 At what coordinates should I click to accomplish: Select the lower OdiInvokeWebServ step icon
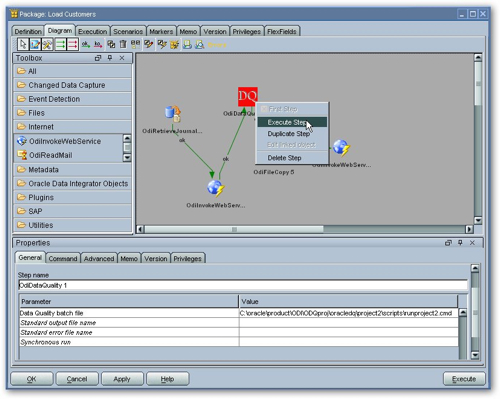click(216, 188)
